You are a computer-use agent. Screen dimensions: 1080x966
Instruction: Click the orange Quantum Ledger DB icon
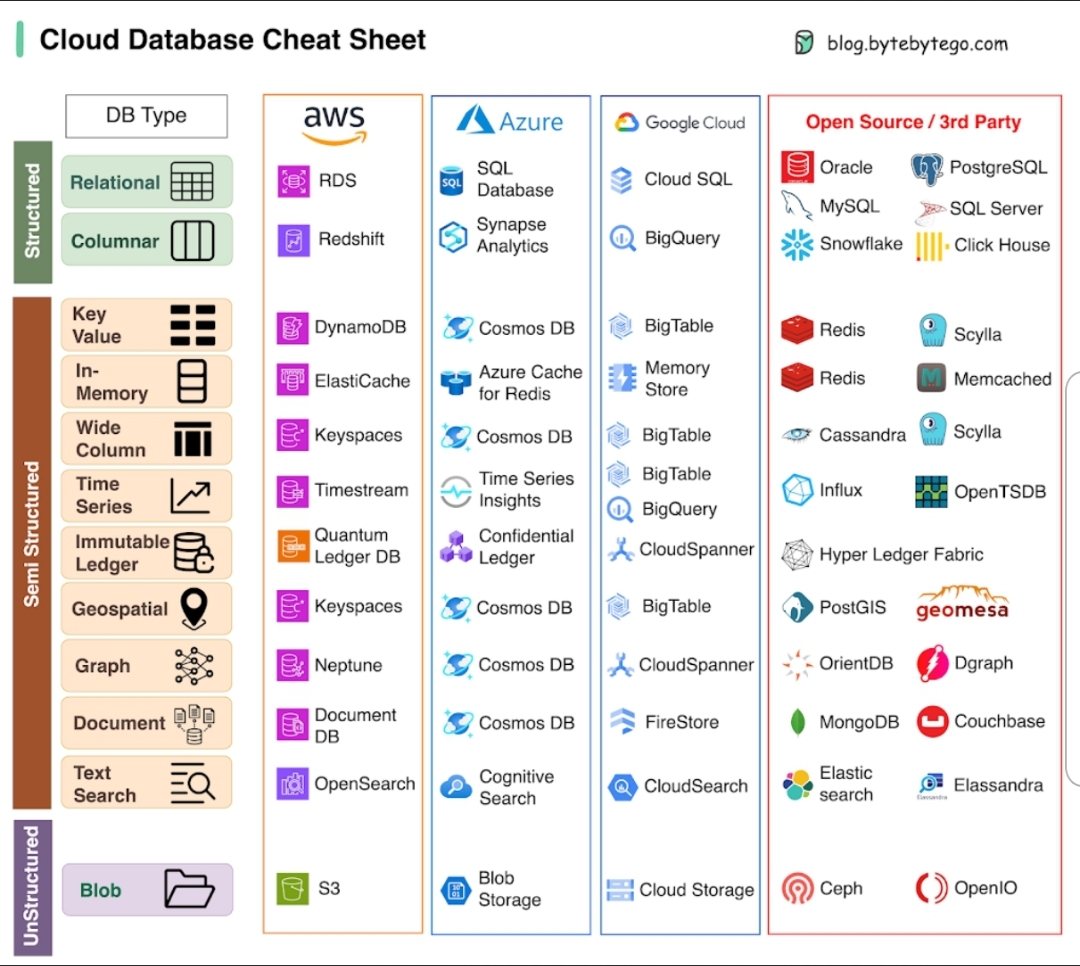pos(292,545)
